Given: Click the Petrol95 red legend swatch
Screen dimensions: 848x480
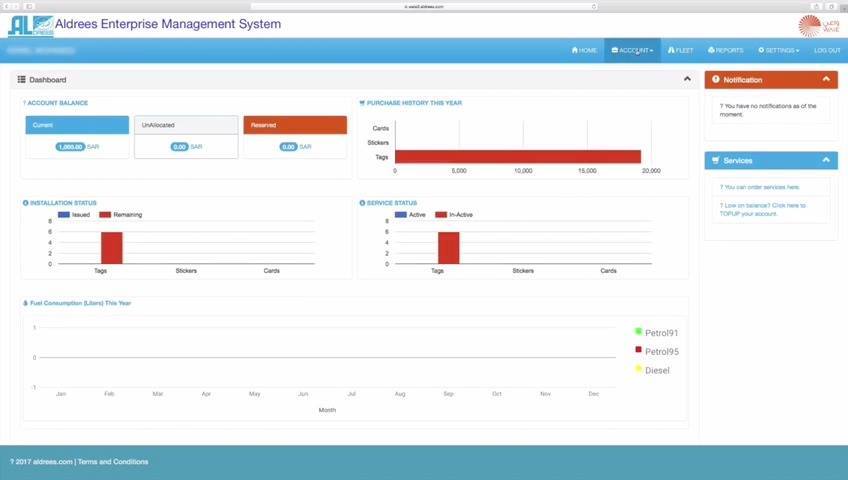Looking at the screenshot, I should click(638, 350).
